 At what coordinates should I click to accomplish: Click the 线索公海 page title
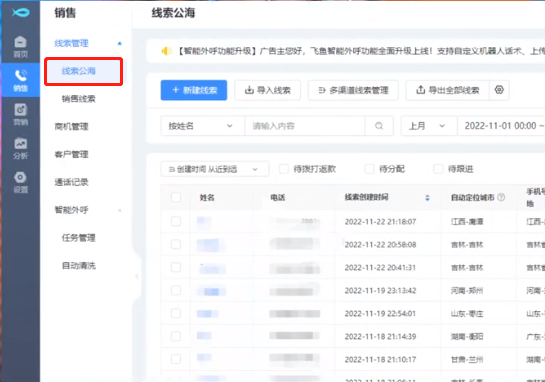pos(173,13)
